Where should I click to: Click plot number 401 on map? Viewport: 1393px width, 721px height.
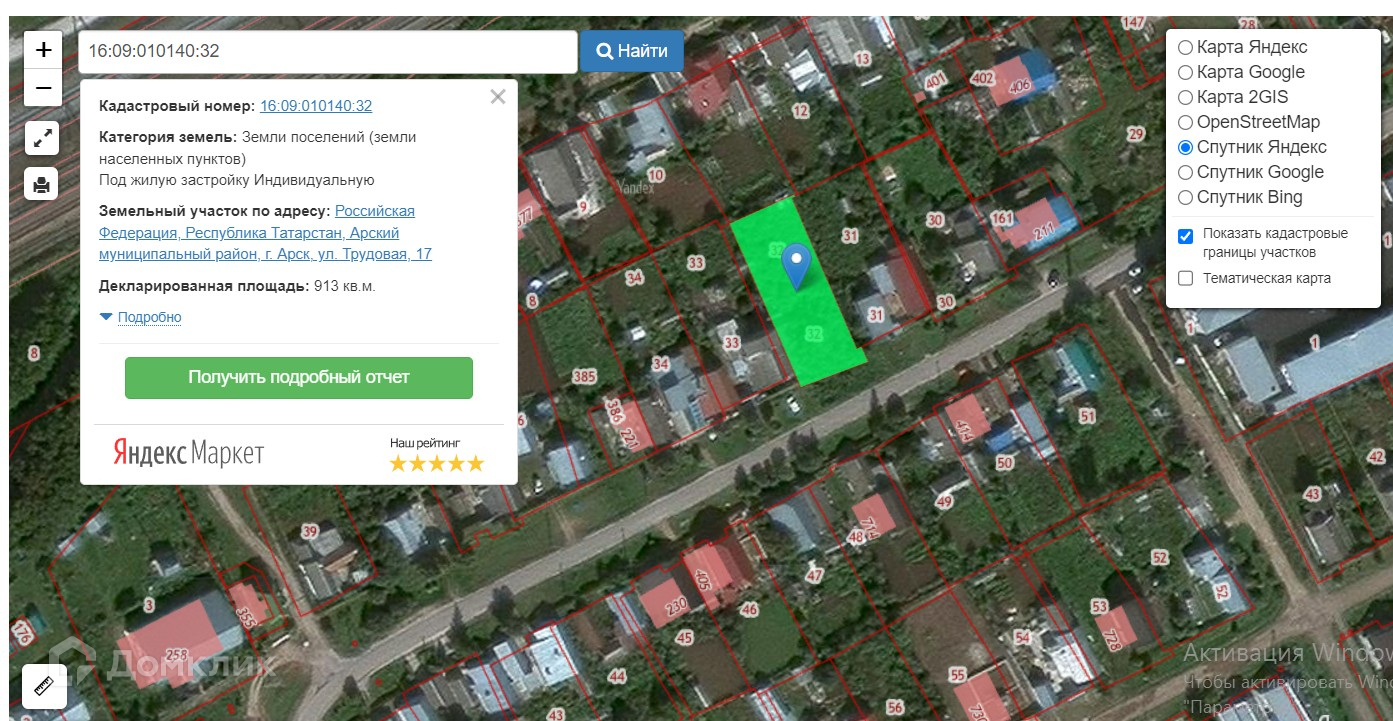pos(936,80)
